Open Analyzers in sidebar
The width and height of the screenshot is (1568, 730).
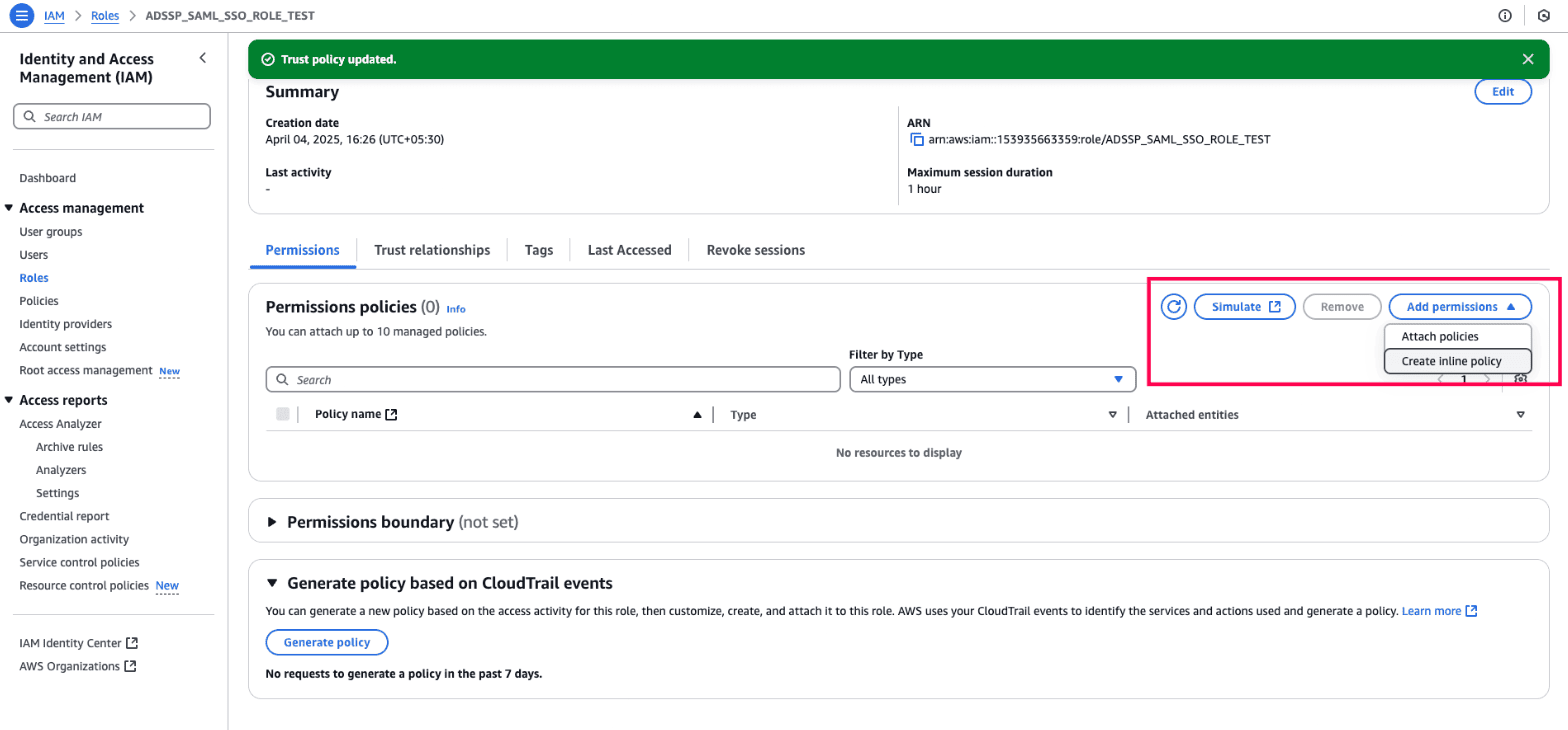[x=61, y=470]
